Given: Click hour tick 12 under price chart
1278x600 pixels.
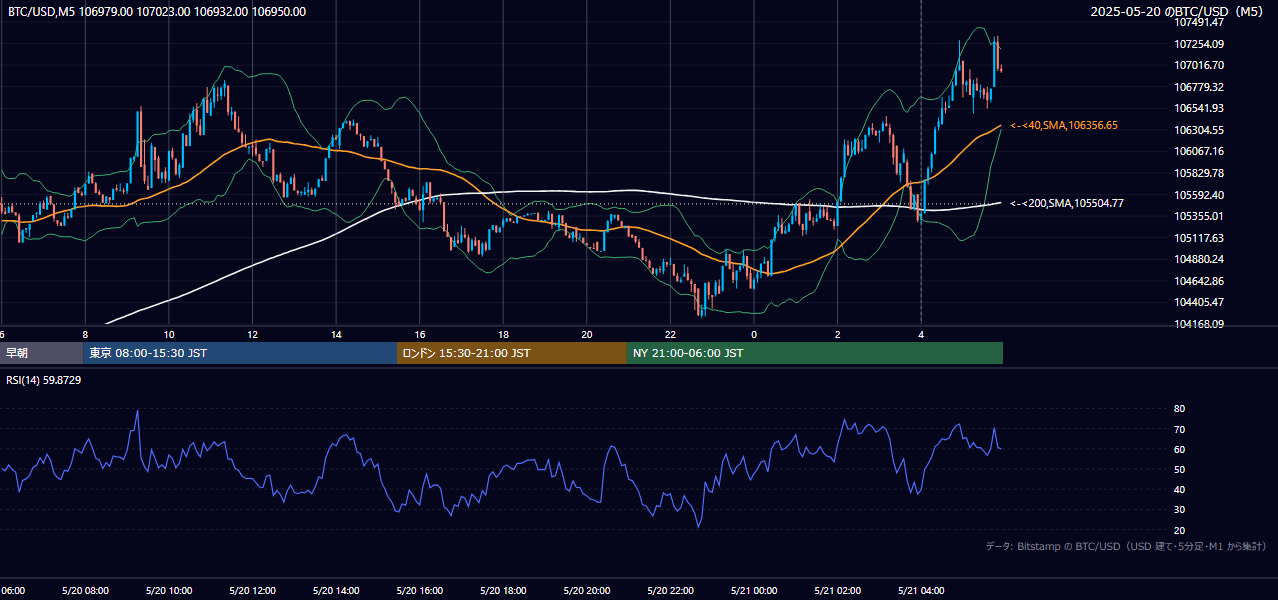Looking at the screenshot, I should click(253, 334).
